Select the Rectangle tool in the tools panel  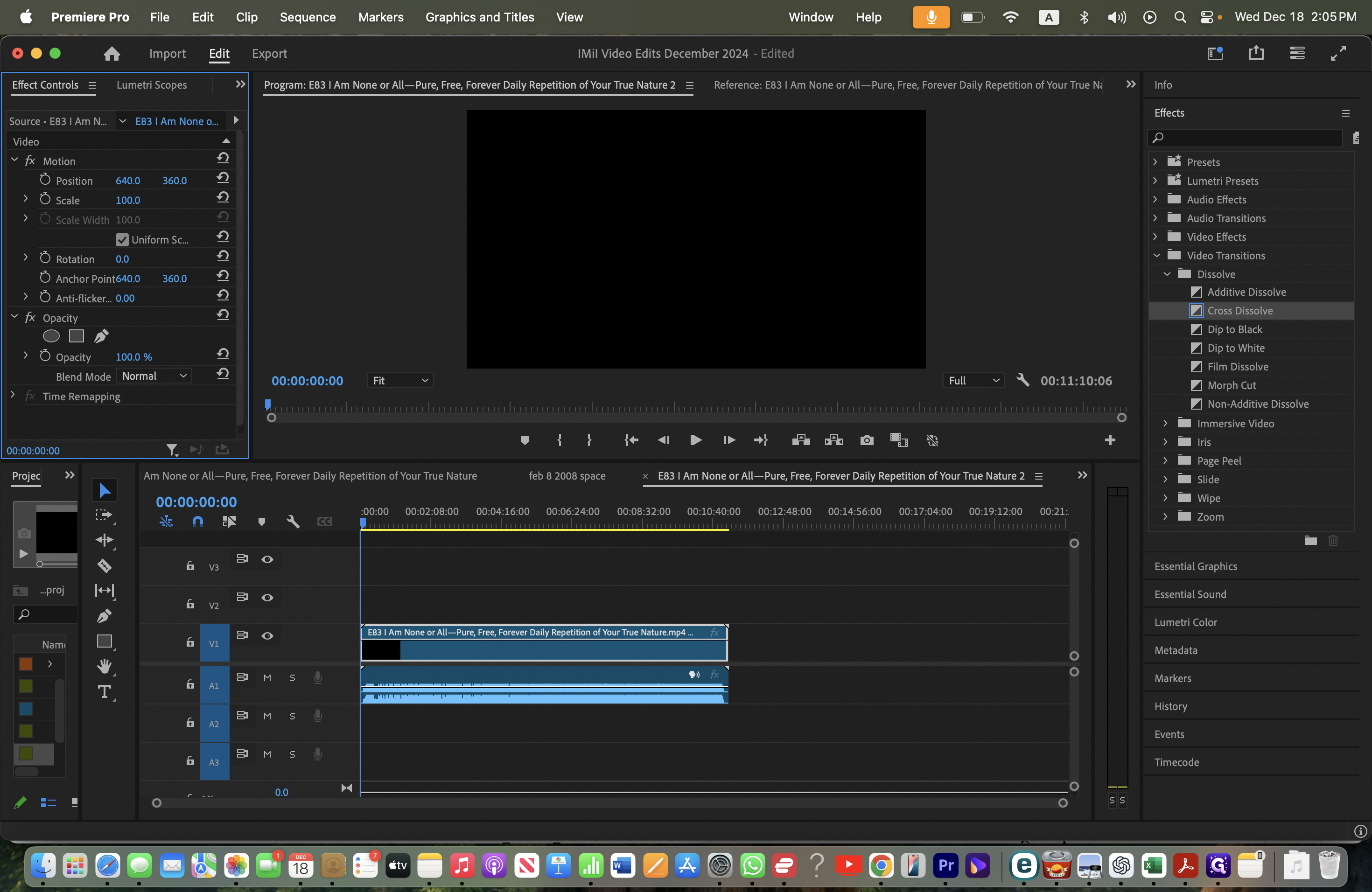point(105,641)
